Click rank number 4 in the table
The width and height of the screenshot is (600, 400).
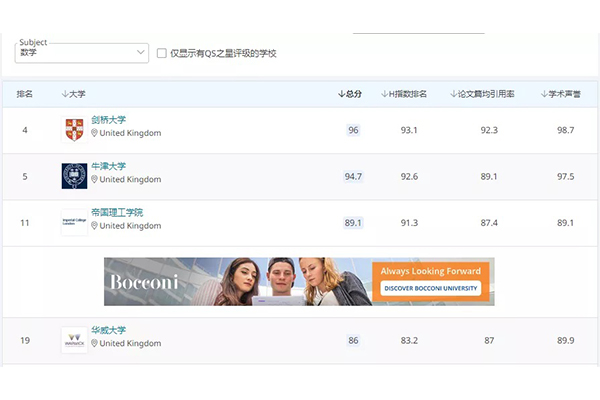[25, 130]
